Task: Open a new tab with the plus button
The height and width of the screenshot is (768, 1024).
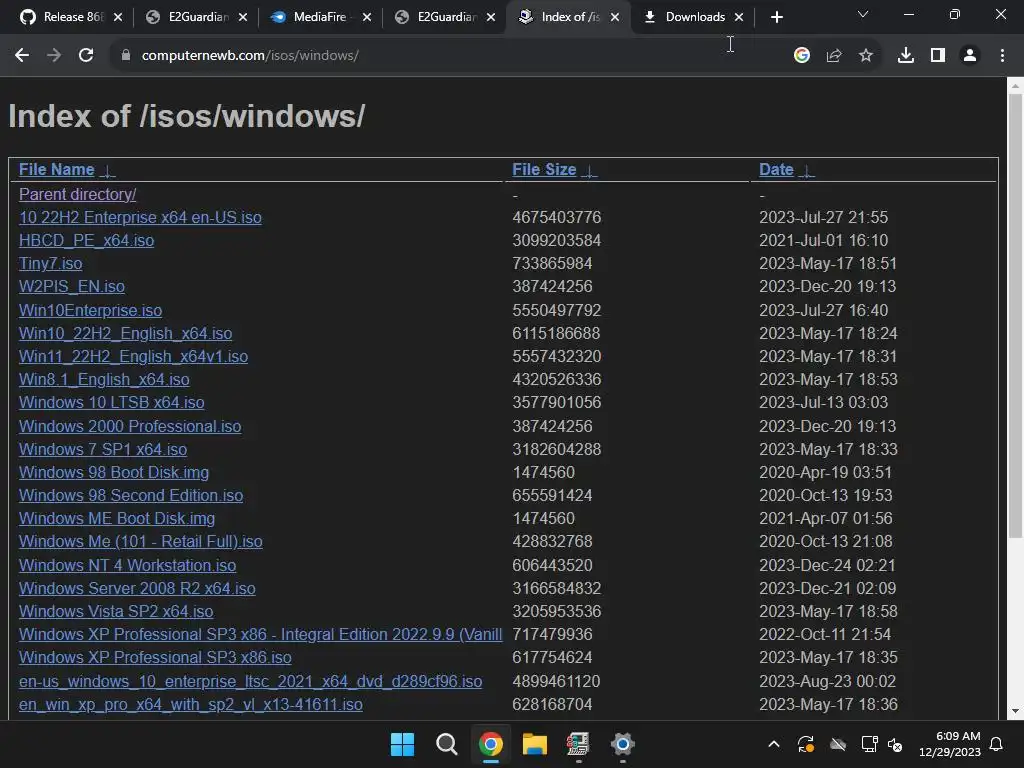Action: click(776, 17)
